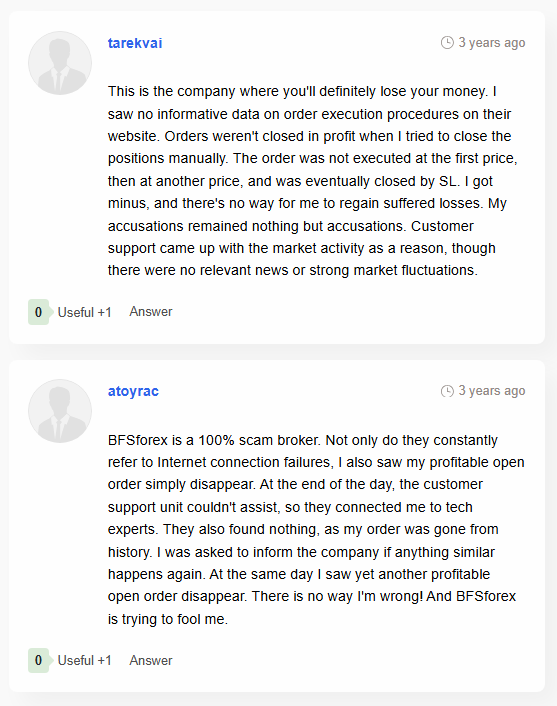The height and width of the screenshot is (706, 557).
Task: Click the vote count badge on tarekvai's review
Action: point(39,312)
